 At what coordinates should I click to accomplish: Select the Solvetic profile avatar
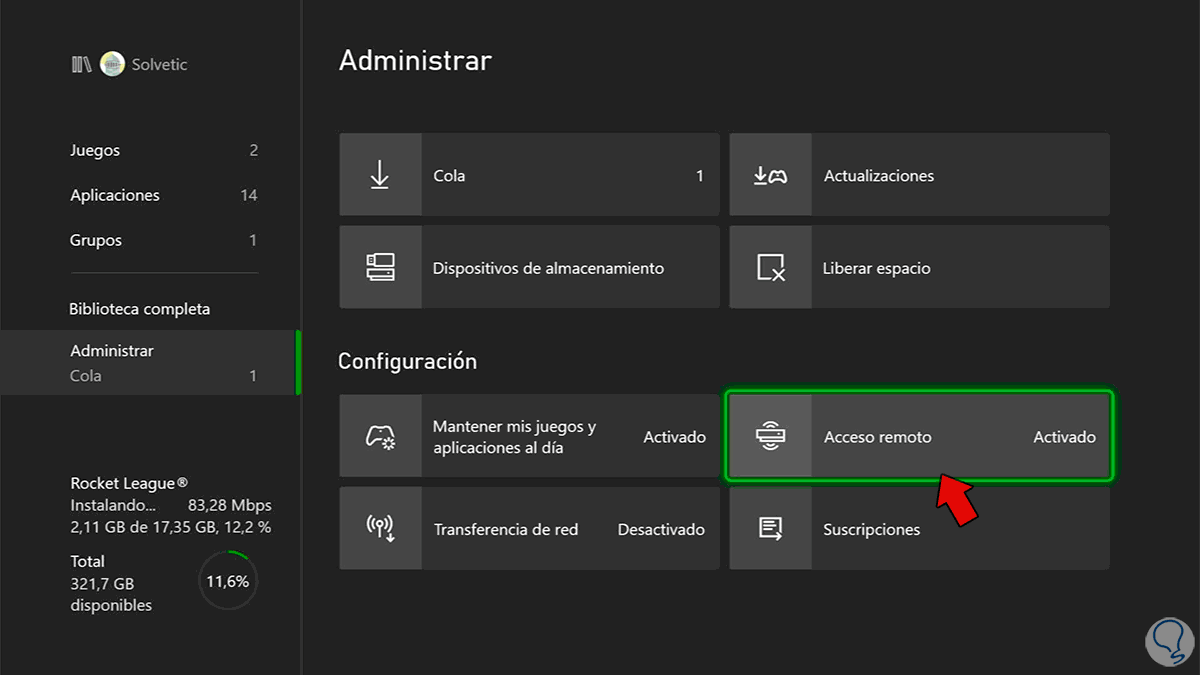click(x=112, y=64)
